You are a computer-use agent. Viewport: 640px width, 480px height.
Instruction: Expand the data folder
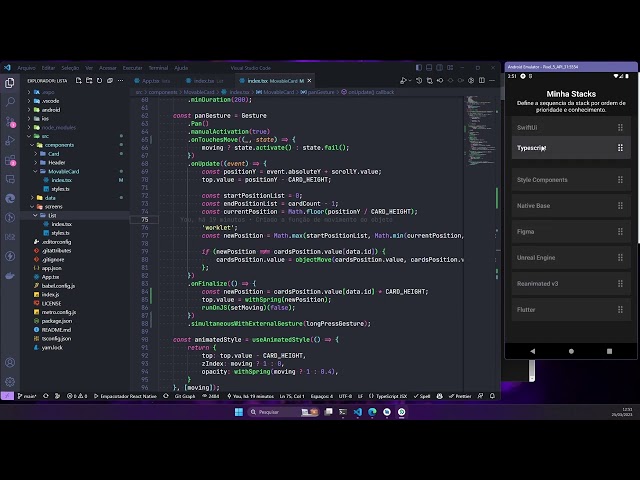[x=50, y=198]
